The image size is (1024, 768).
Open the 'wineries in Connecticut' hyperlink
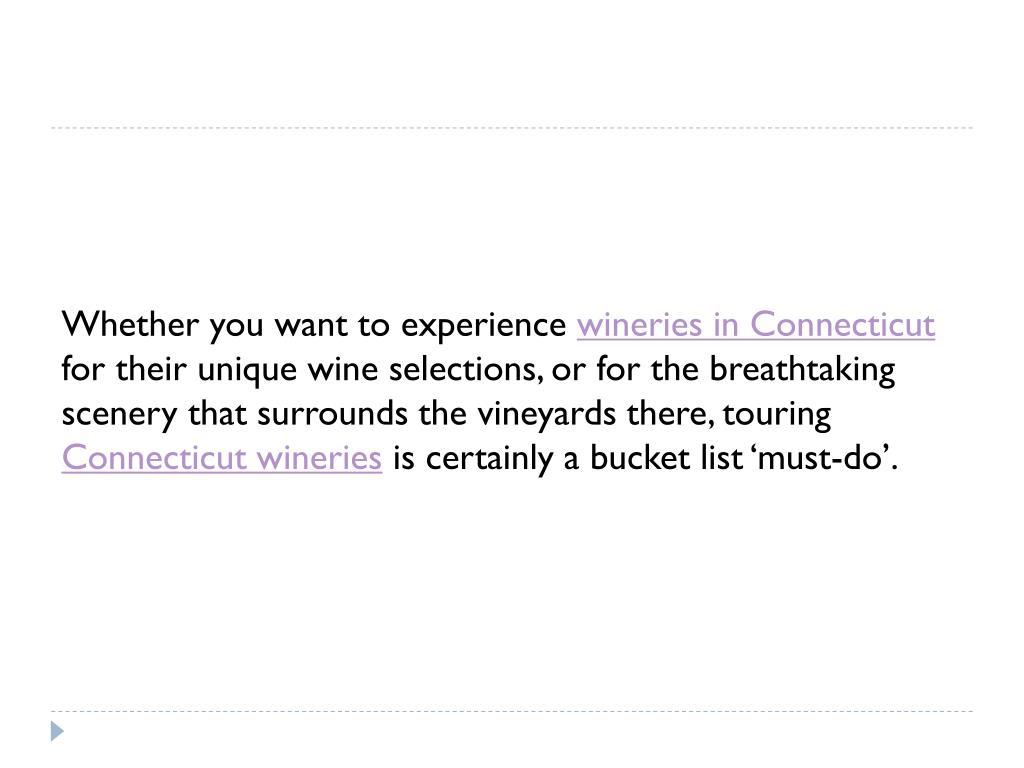pyautogui.click(x=756, y=325)
